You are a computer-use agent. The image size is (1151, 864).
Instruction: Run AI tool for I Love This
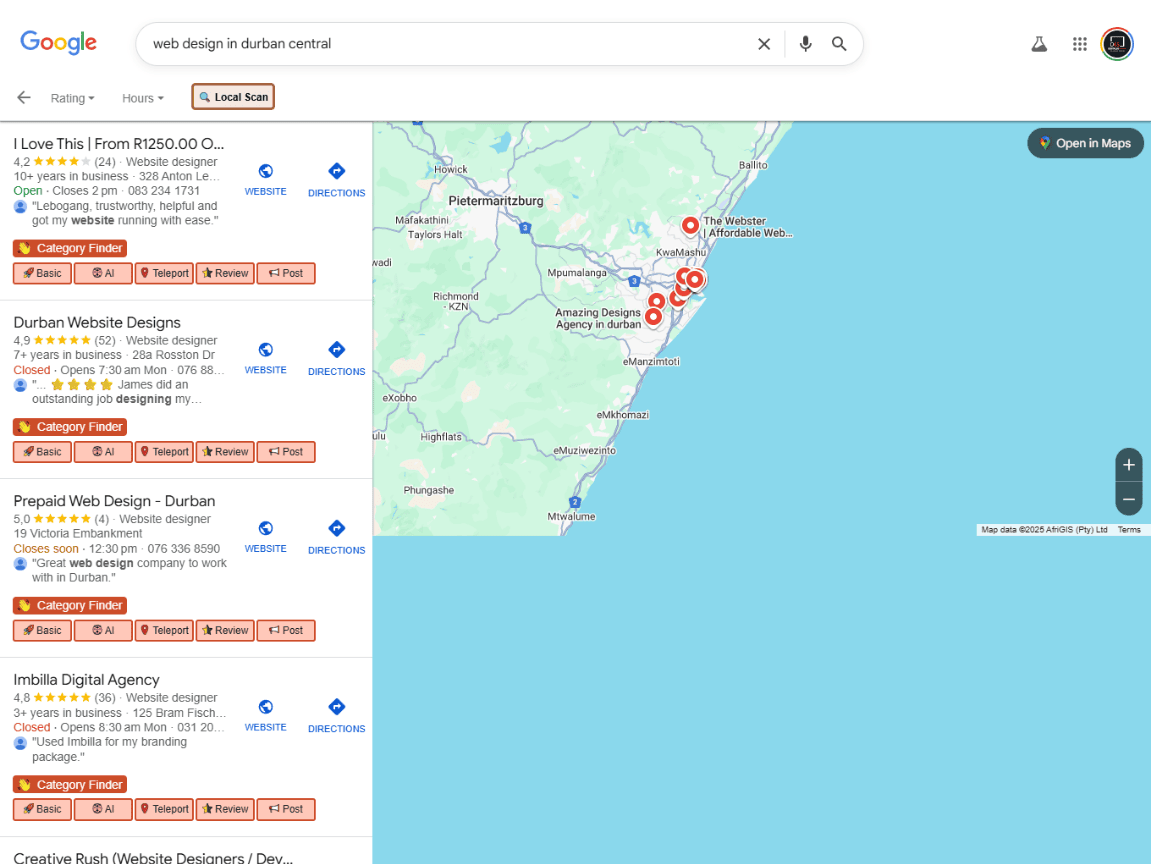[103, 273]
